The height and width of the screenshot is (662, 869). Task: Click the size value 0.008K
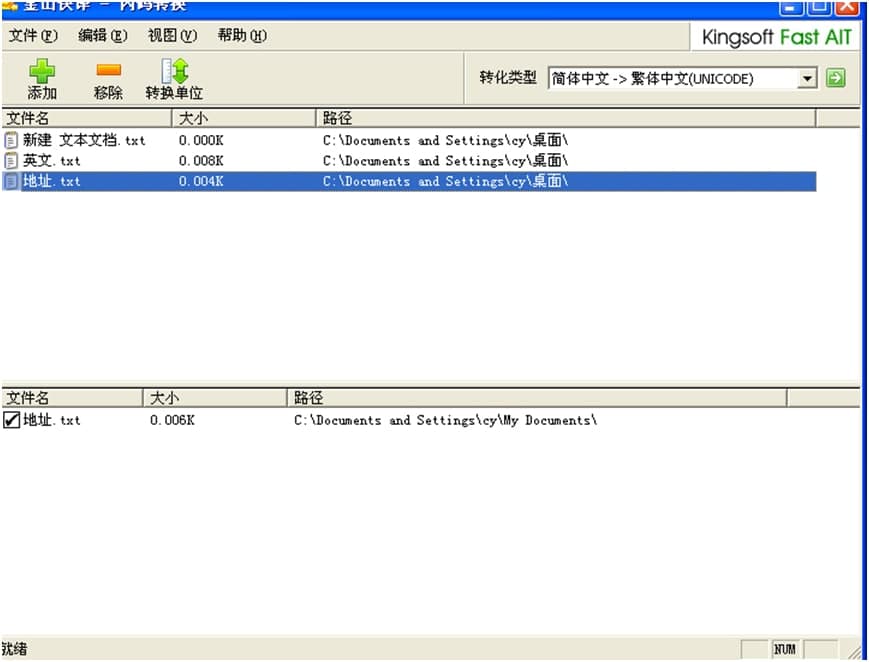pyautogui.click(x=201, y=161)
